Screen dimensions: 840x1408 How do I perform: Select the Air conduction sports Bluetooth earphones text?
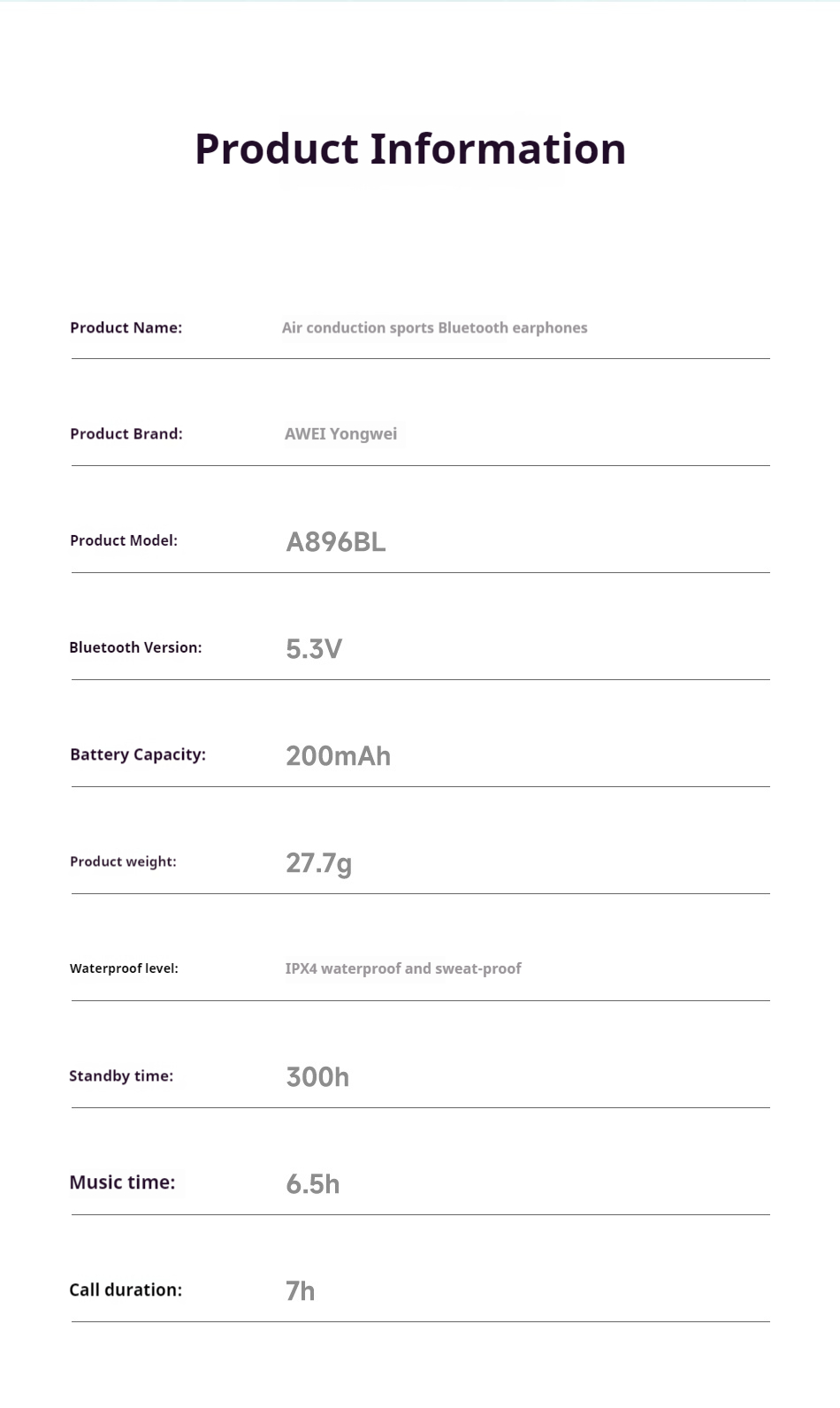tap(434, 327)
